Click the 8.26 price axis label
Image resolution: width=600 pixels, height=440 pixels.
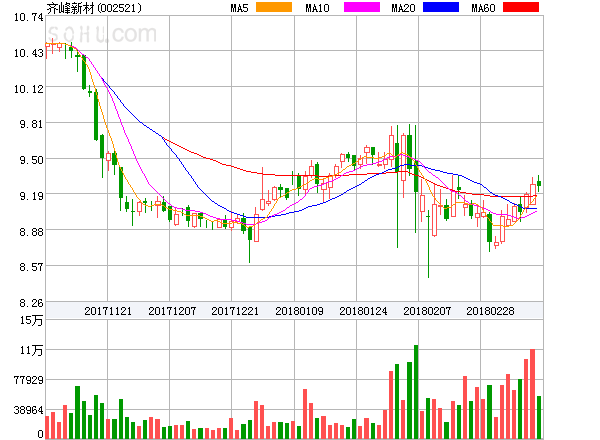[31, 303]
